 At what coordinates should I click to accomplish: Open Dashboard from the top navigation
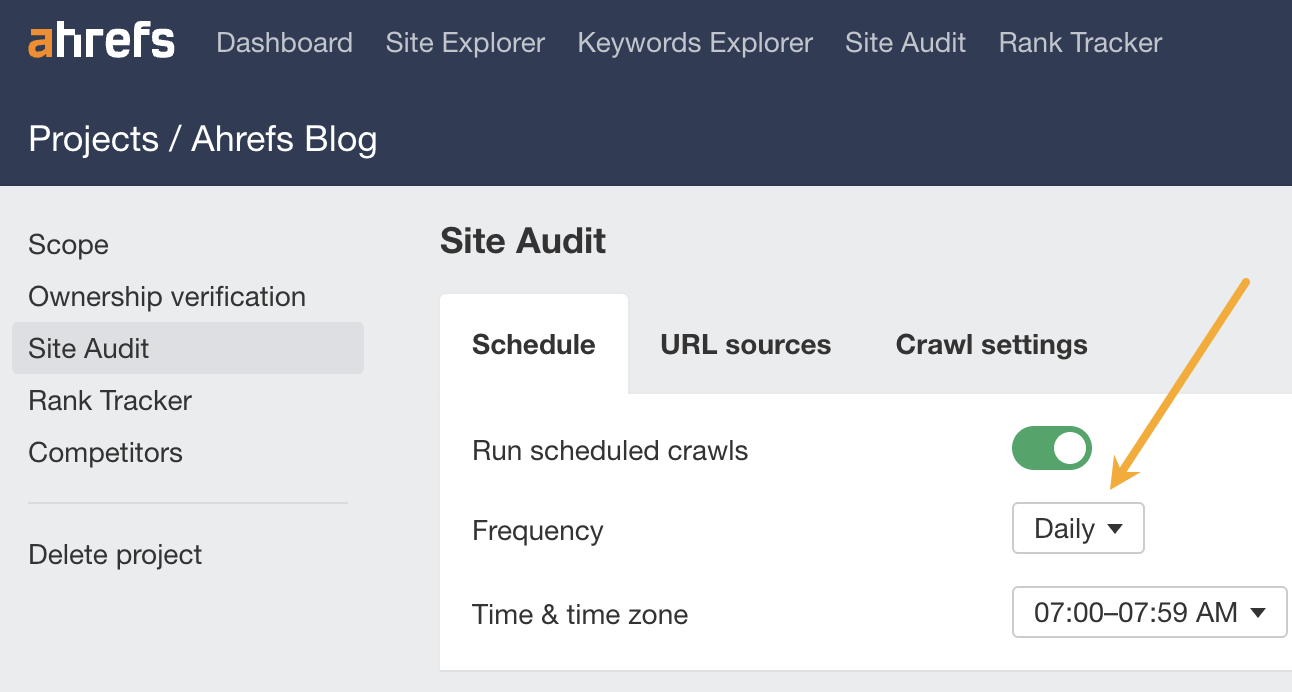(284, 42)
